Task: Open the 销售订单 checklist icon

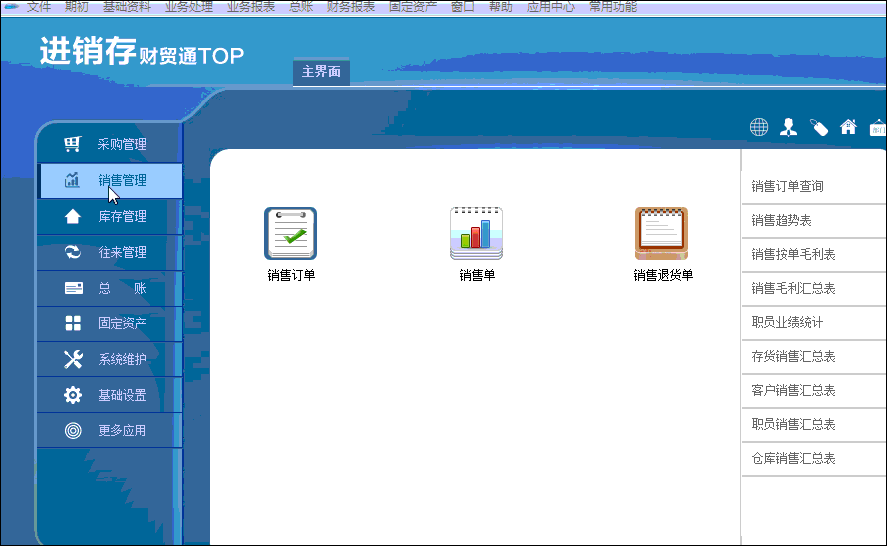Action: (291, 234)
